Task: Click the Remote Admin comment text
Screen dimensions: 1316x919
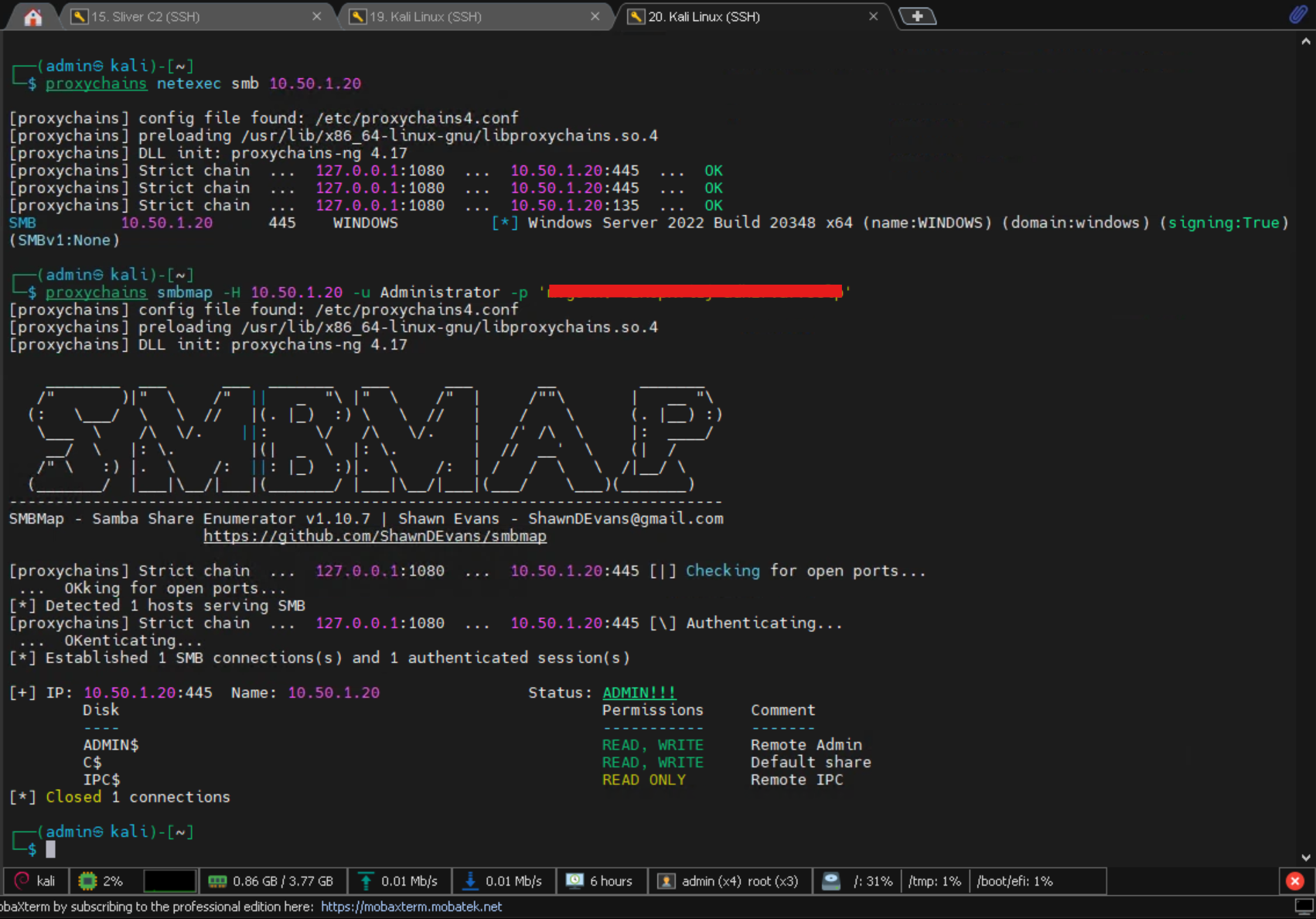Action: pos(806,745)
